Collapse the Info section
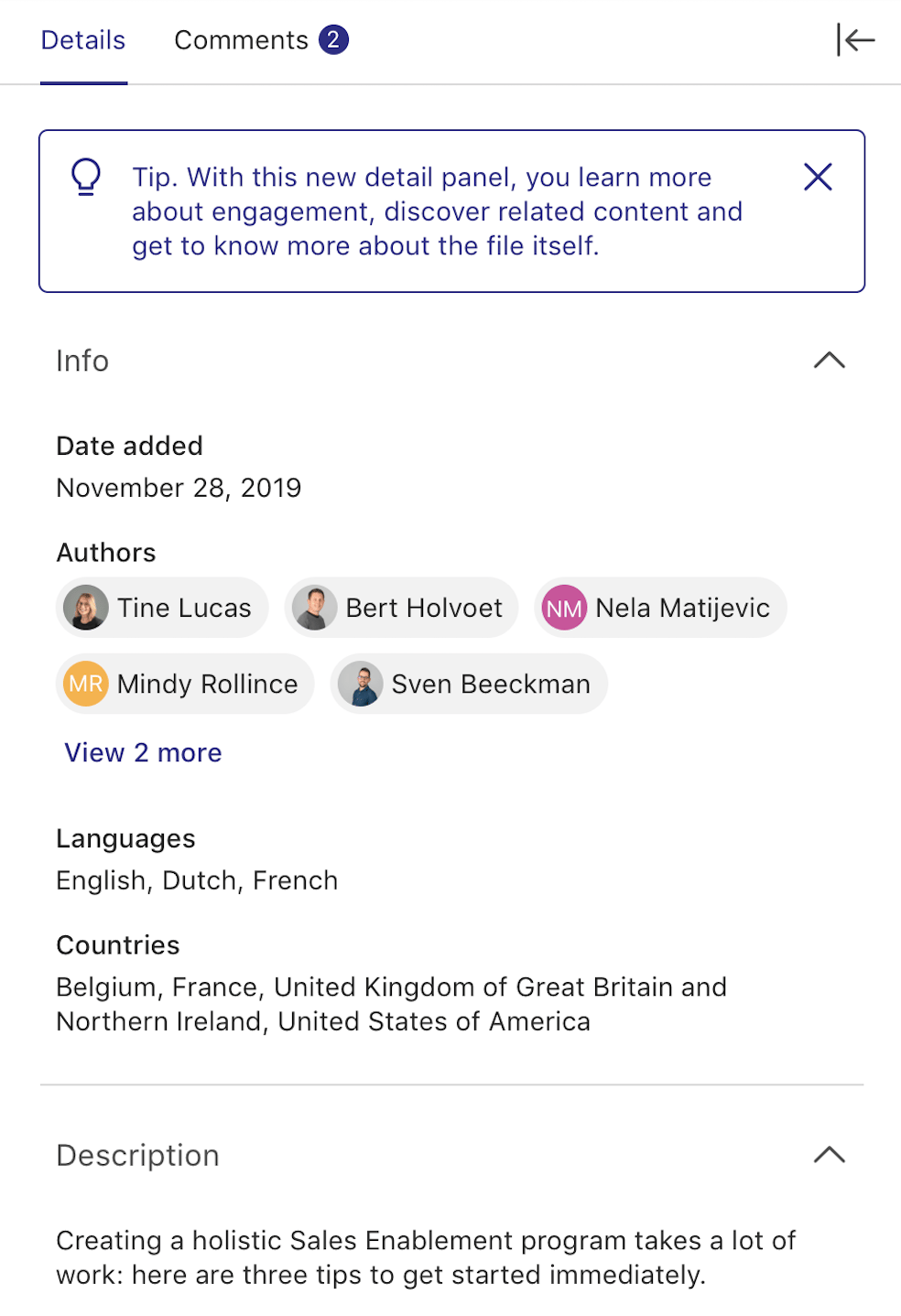Image resolution: width=901 pixels, height=1316 pixels. 829,361
